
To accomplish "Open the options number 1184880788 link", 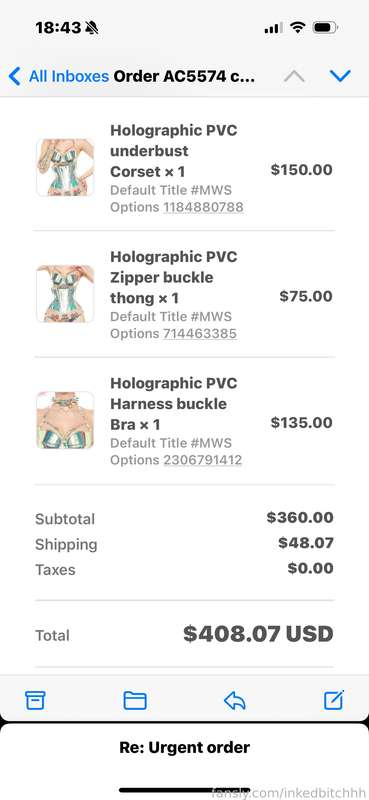I will coord(203,207).
